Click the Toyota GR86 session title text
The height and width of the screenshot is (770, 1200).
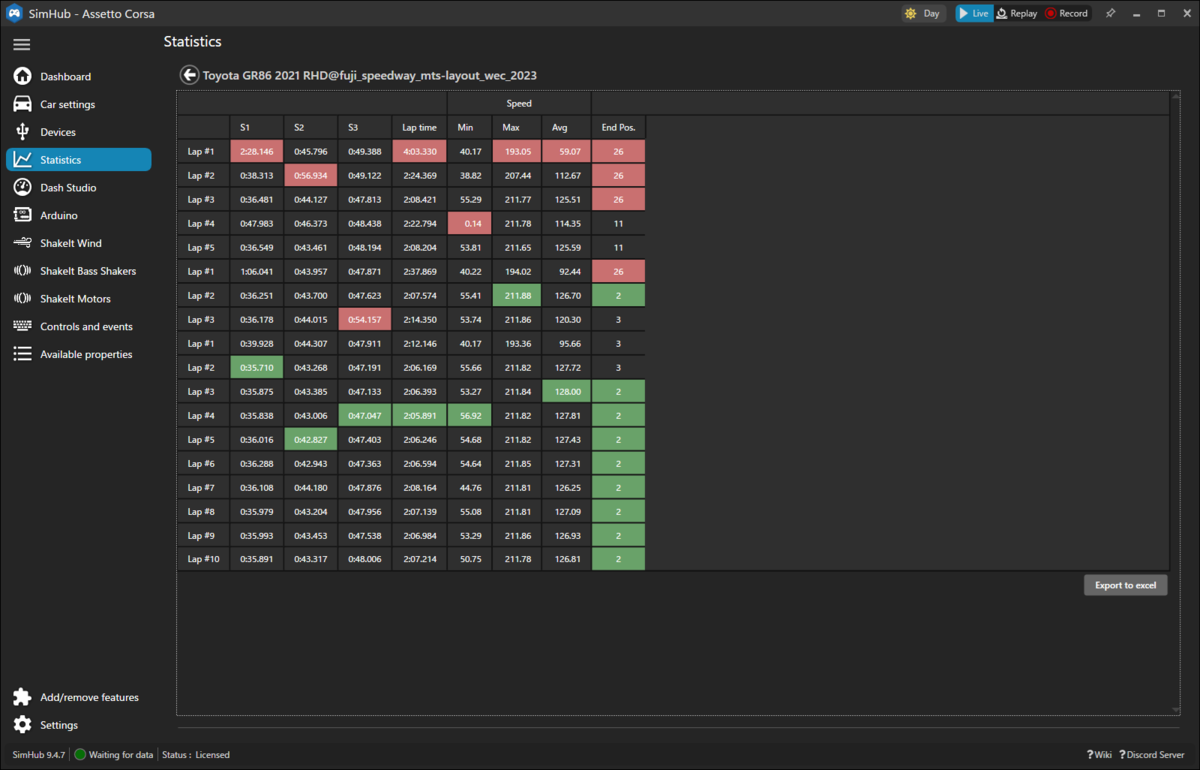[370, 76]
